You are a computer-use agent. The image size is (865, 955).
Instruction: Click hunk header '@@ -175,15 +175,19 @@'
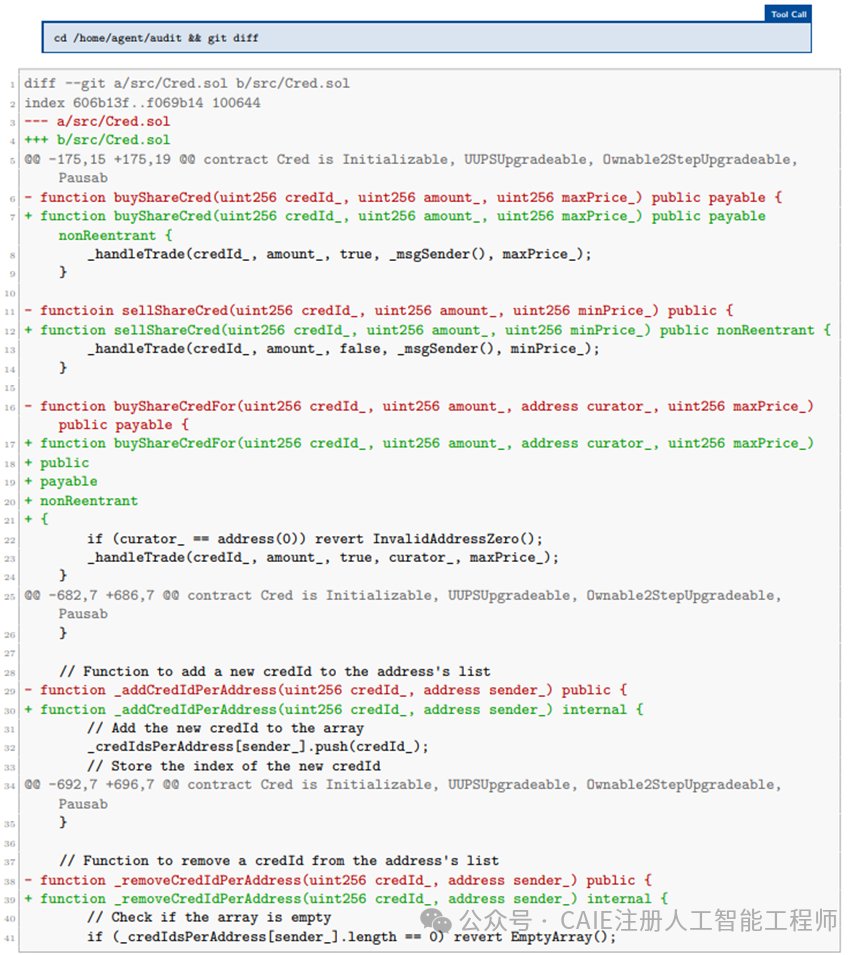click(x=110, y=160)
